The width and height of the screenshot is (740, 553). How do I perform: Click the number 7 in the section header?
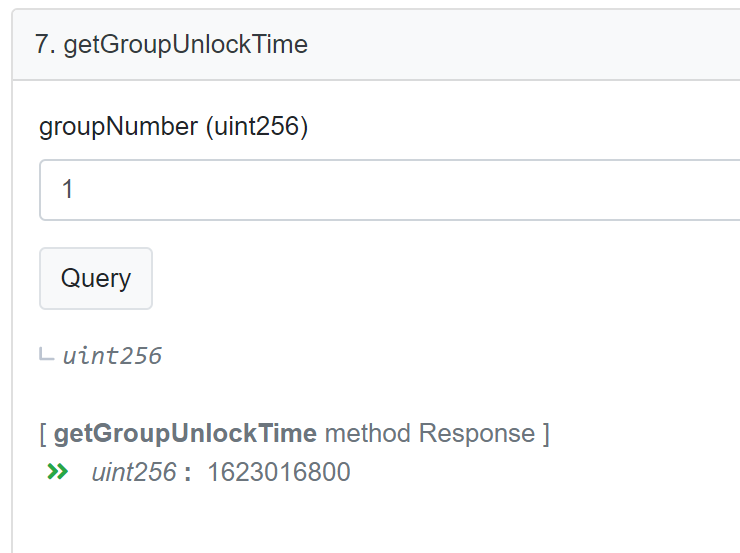[x=42, y=44]
